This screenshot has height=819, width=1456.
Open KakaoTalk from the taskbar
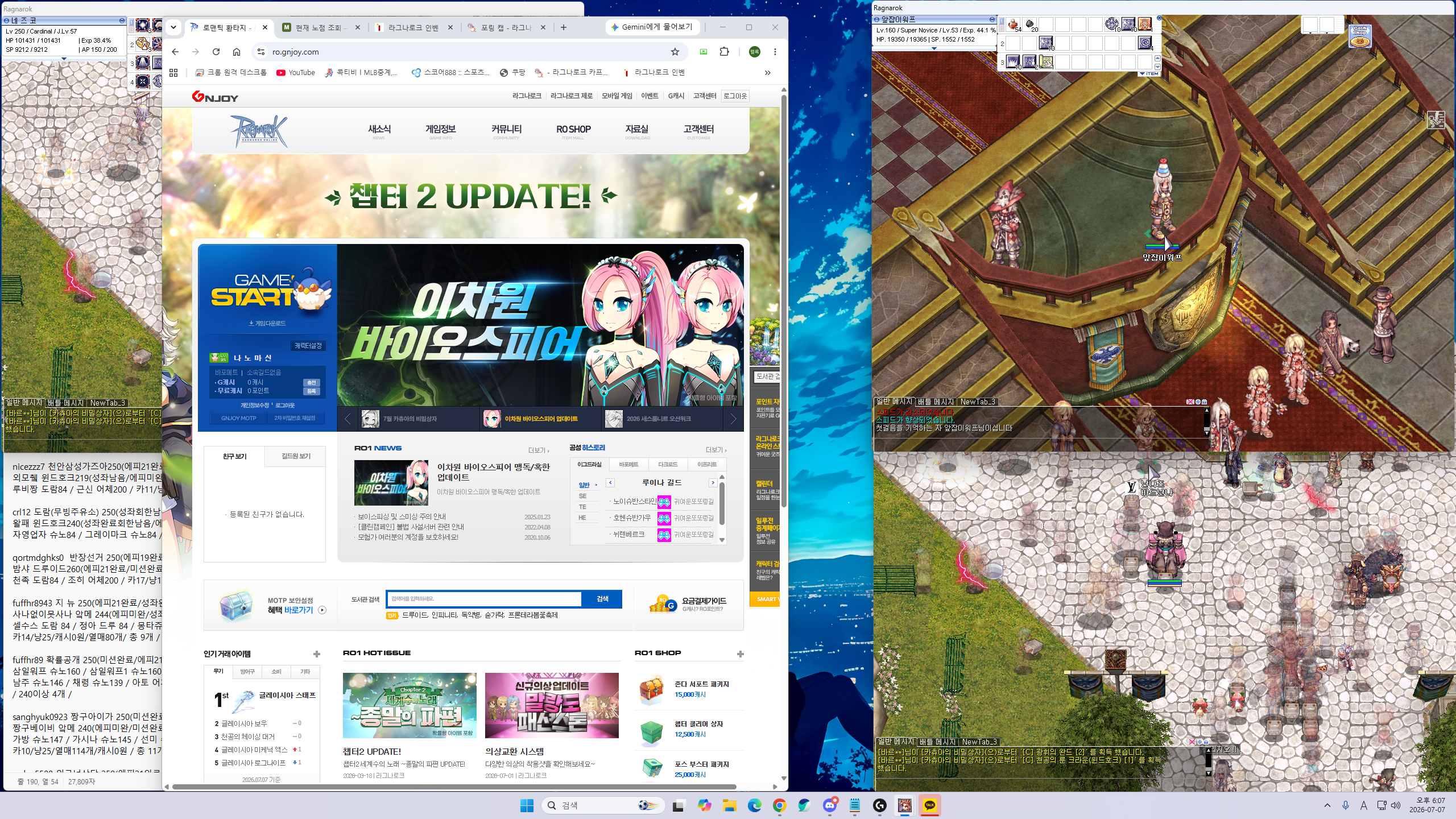[930, 805]
